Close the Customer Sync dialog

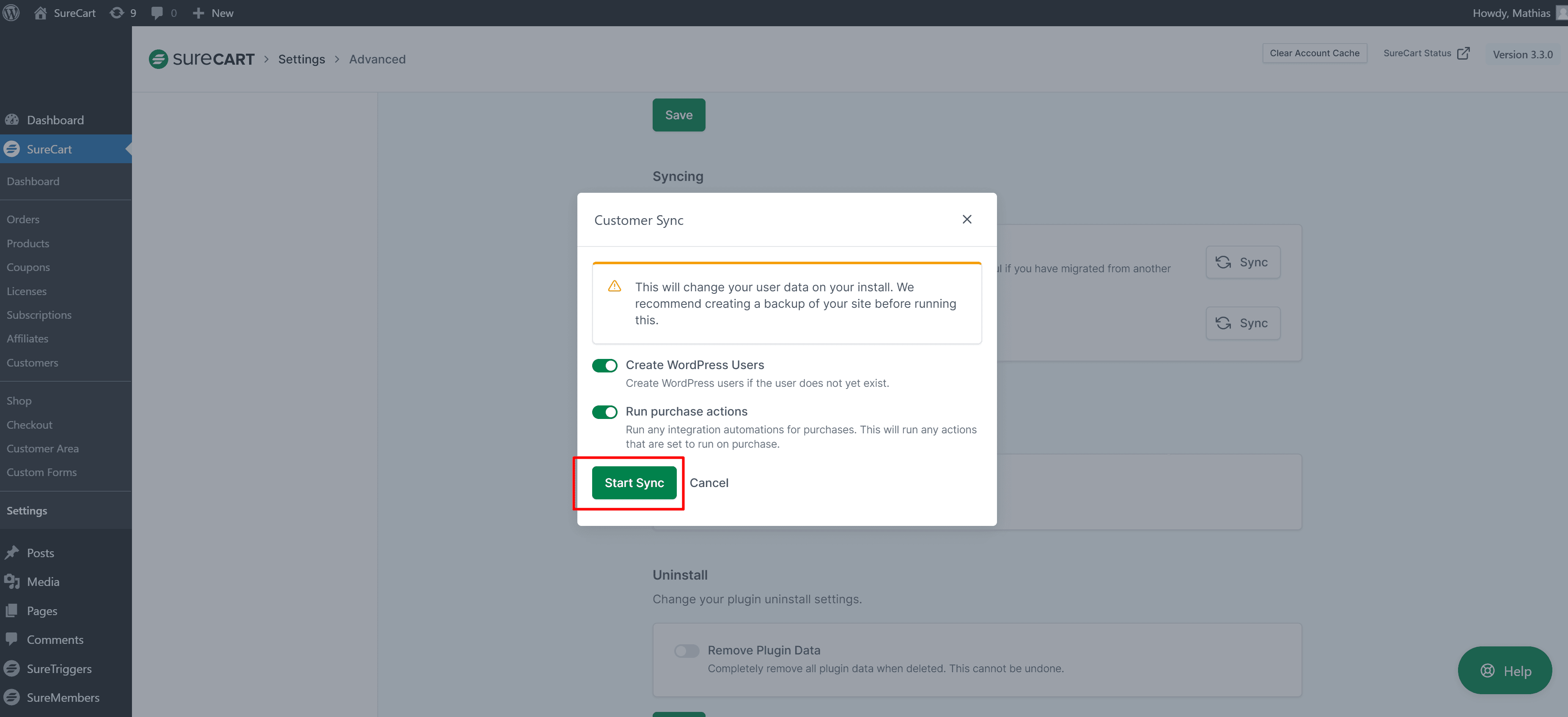tap(967, 219)
